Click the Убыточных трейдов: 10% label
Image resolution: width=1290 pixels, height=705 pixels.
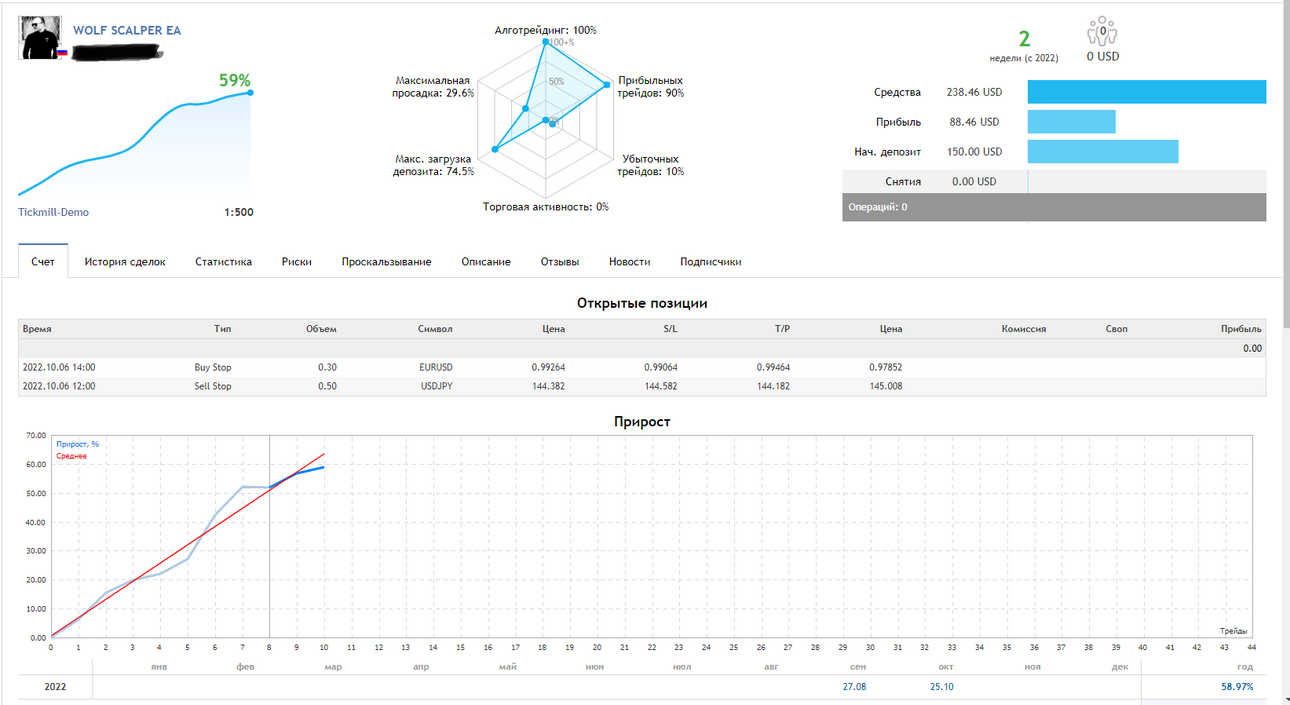pos(651,165)
